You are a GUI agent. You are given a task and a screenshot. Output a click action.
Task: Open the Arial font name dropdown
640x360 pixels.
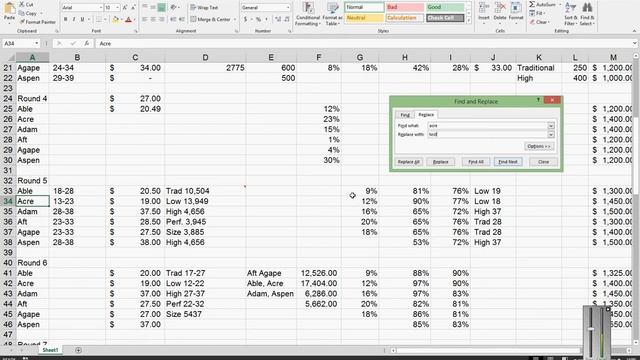(x=101, y=7)
